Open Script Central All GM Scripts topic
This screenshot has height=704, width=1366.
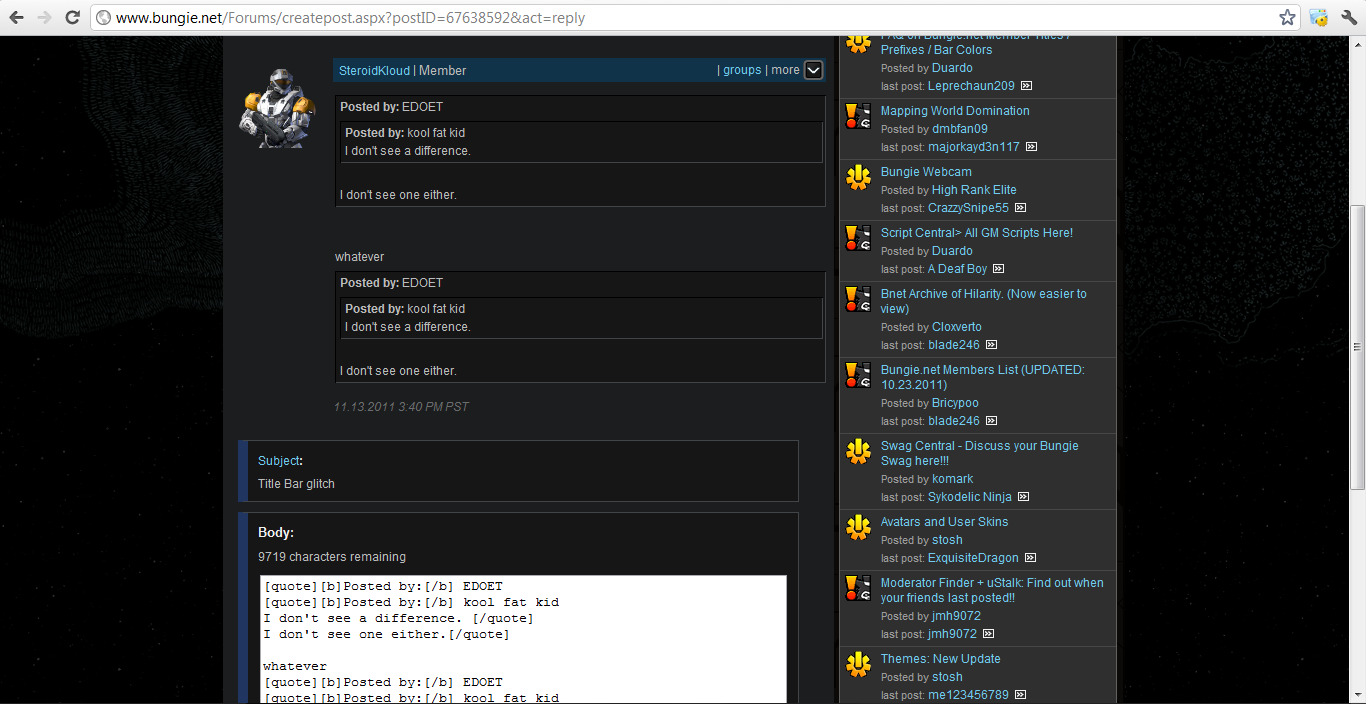pos(977,233)
